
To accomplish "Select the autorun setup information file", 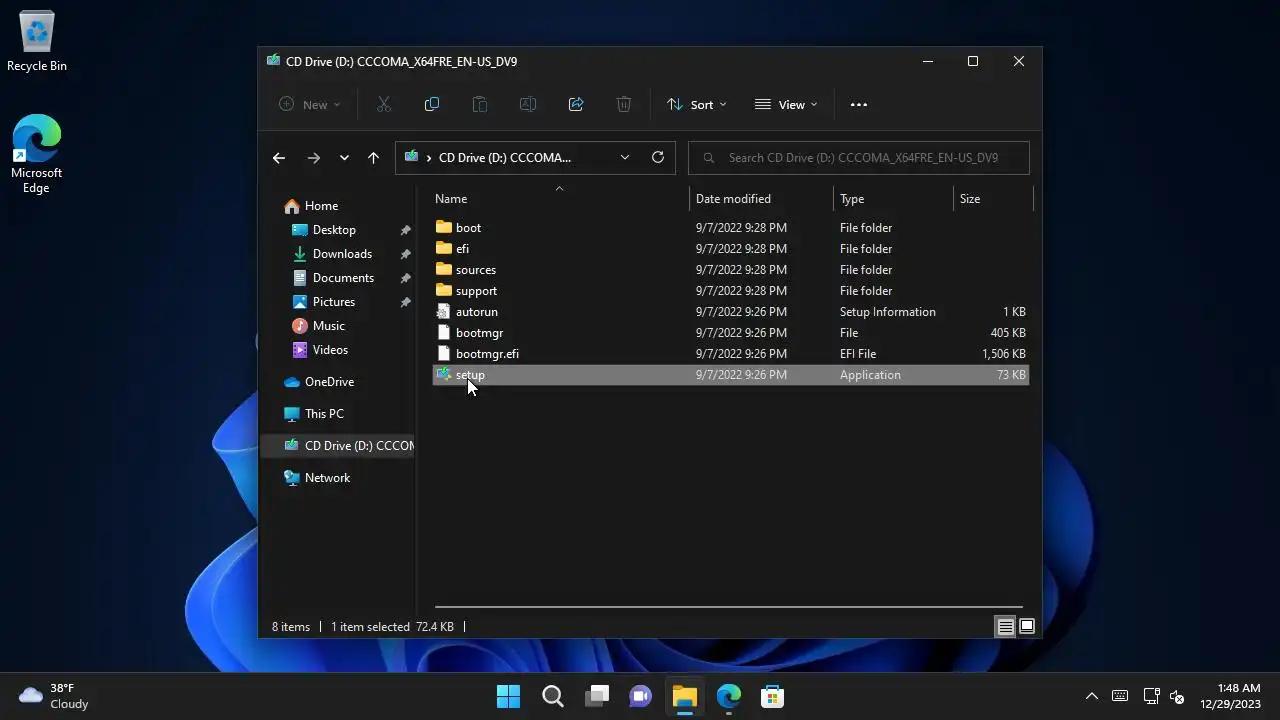I will point(730,312).
